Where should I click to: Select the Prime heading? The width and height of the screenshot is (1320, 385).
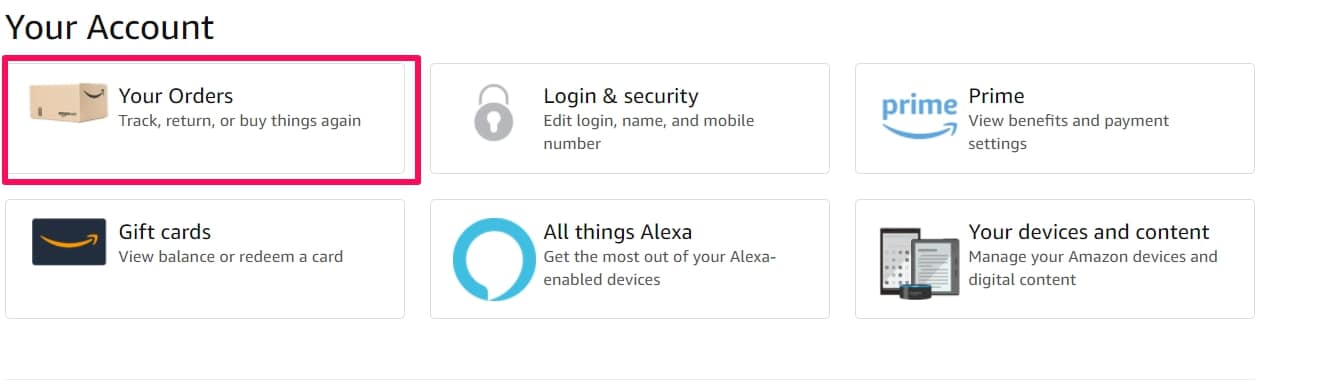click(996, 96)
